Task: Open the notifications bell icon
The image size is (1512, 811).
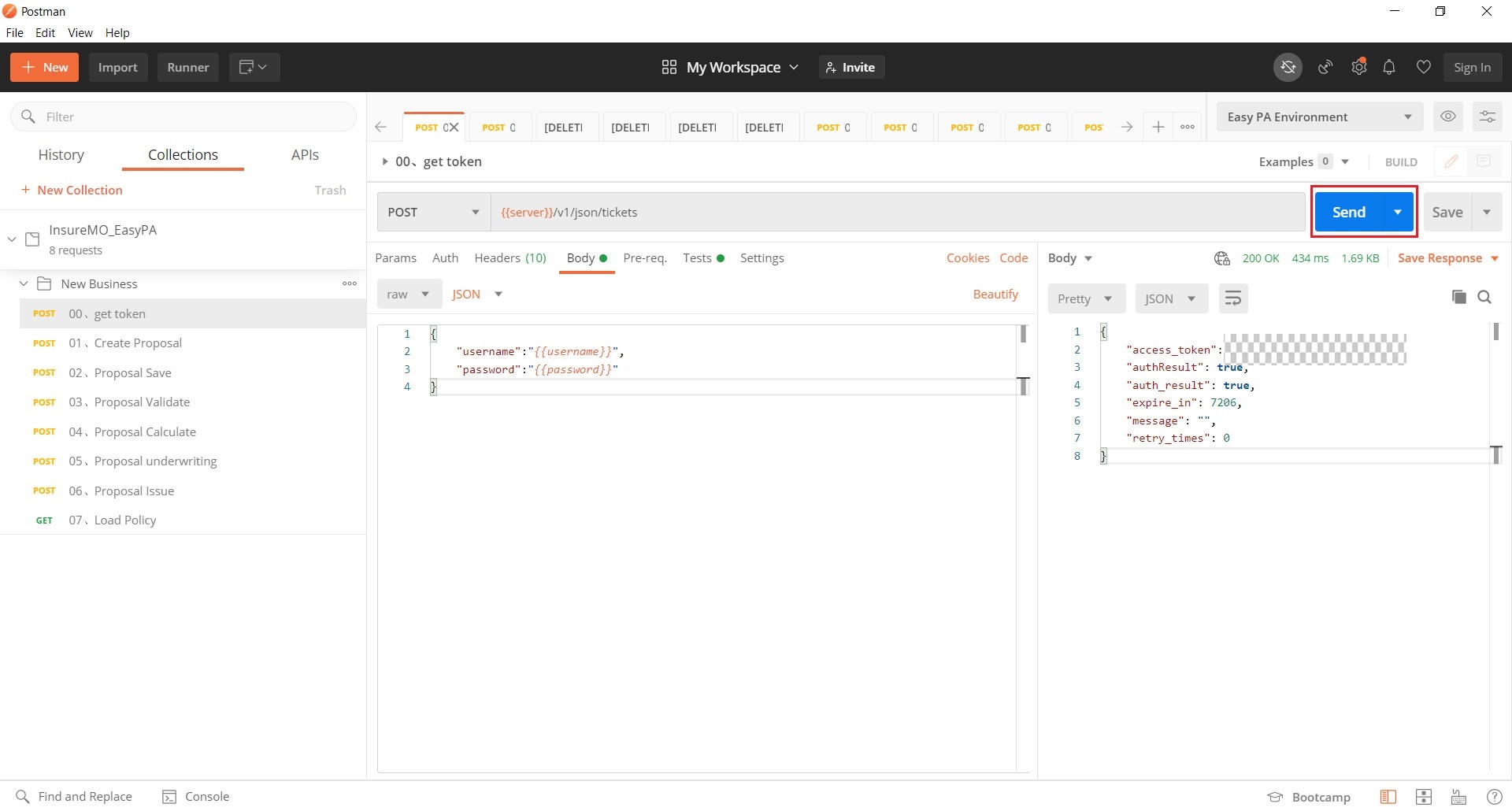Action: point(1389,68)
